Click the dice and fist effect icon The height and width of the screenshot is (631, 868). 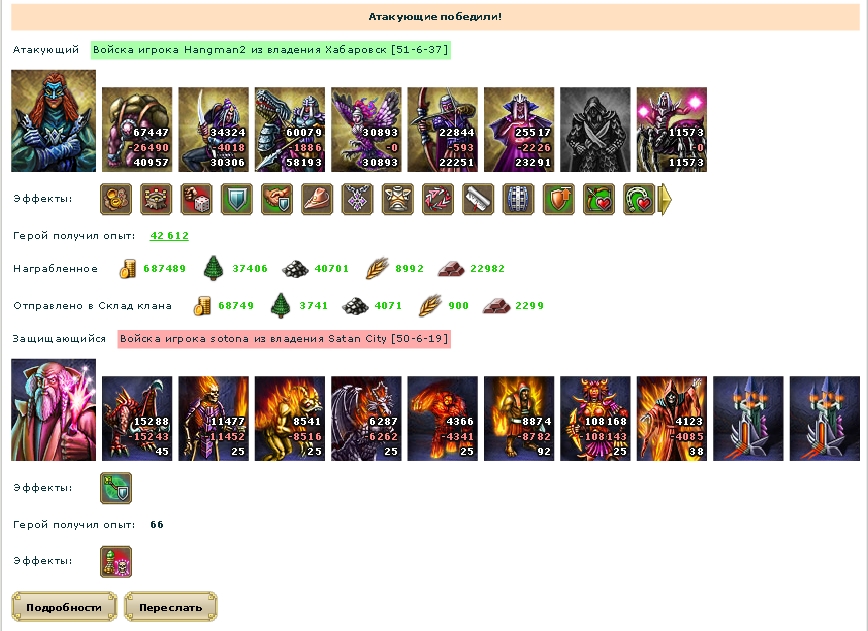(x=197, y=199)
